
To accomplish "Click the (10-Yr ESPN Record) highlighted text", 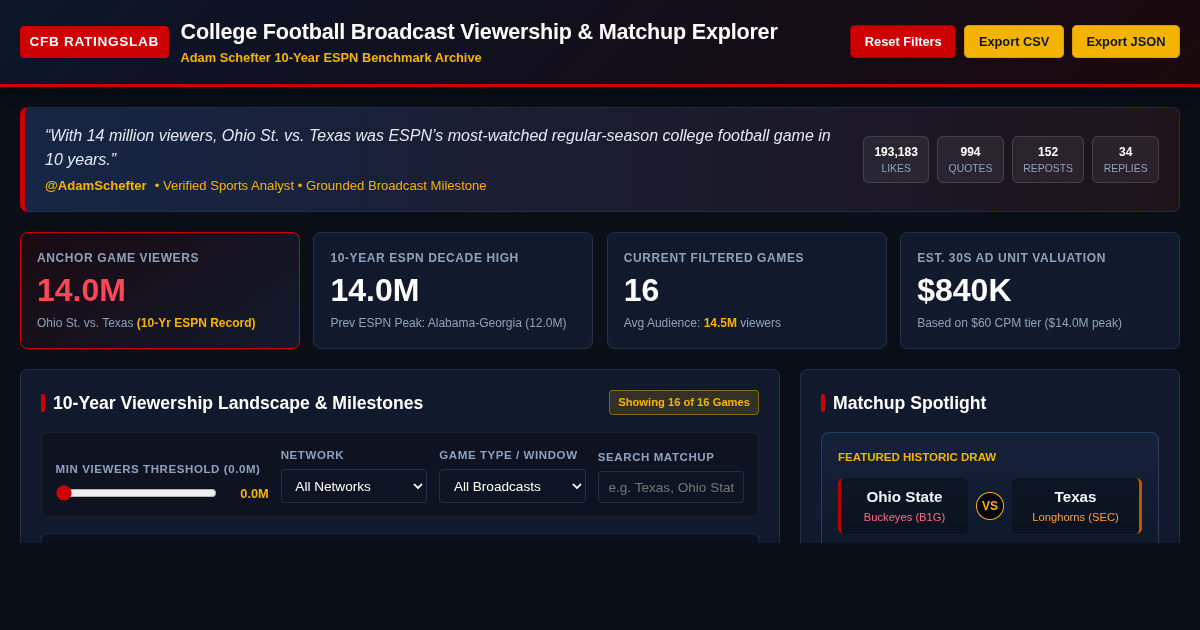I will (x=196, y=323).
